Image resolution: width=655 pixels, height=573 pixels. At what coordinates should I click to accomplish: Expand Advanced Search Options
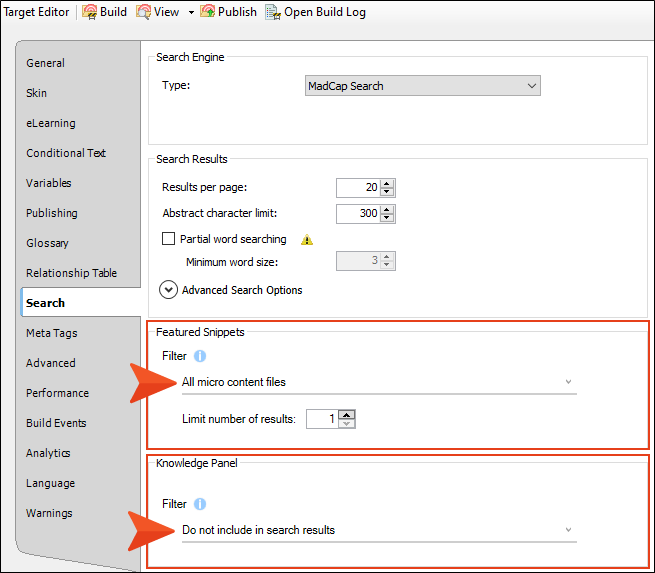(169, 290)
